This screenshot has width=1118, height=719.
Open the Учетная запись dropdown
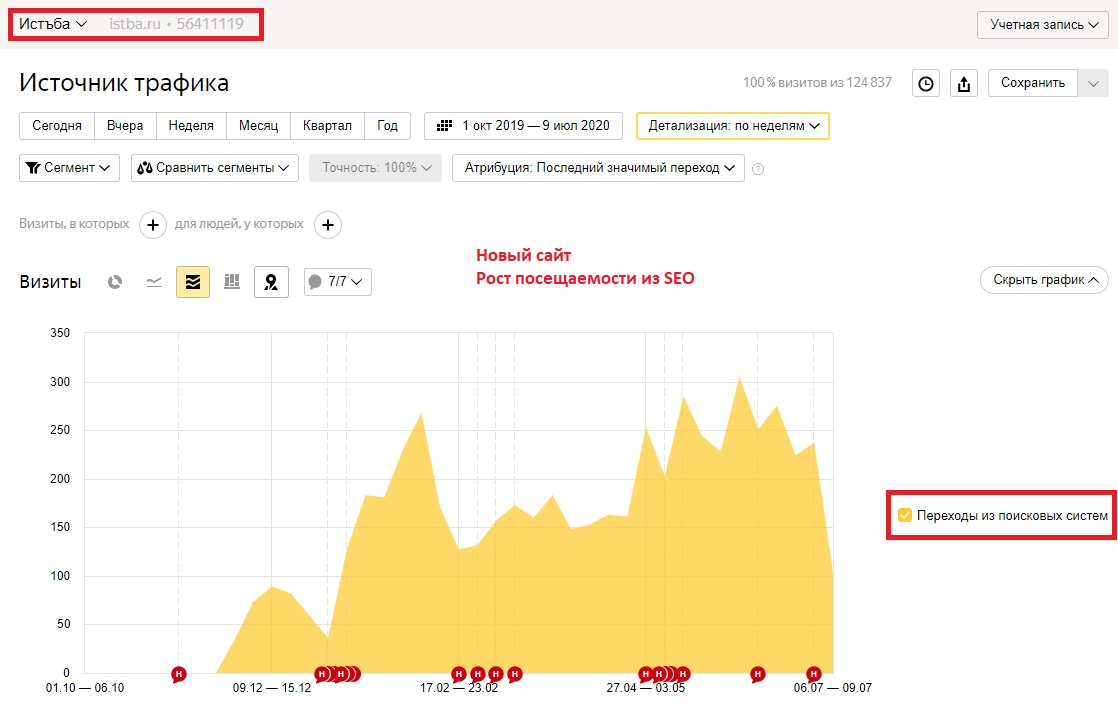1042,24
